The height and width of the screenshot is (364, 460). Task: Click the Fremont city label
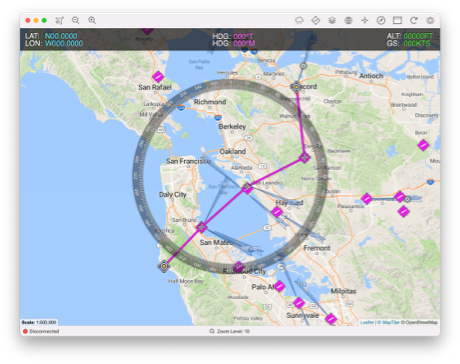(x=317, y=248)
